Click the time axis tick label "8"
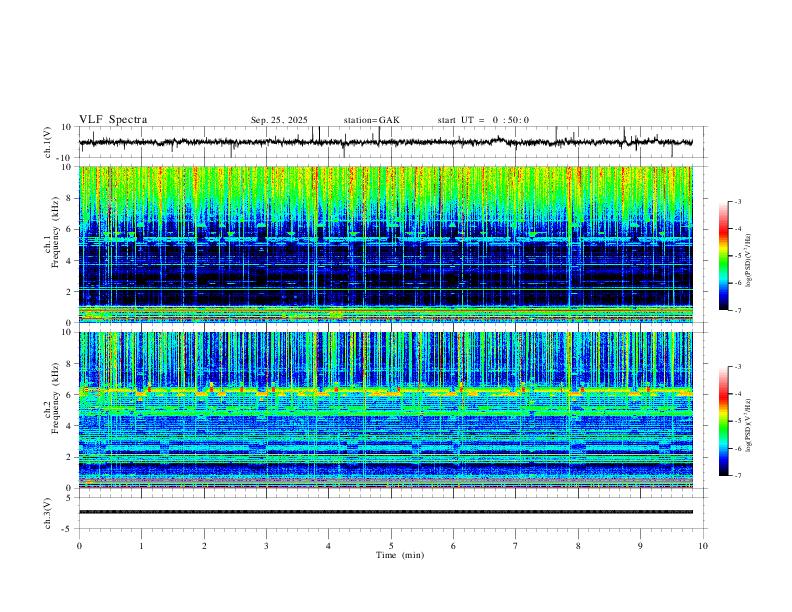Image resolution: width=792 pixels, height=612 pixels. pos(578,546)
